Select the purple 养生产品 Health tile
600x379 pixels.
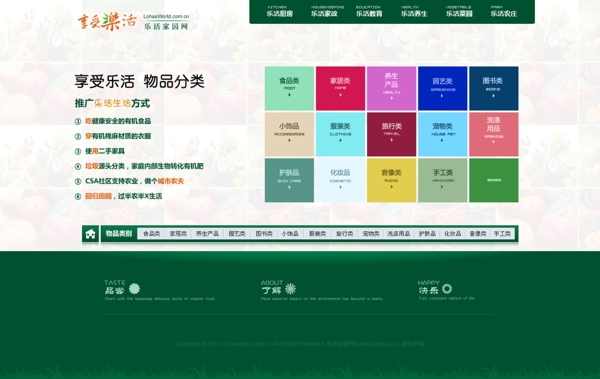point(391,88)
